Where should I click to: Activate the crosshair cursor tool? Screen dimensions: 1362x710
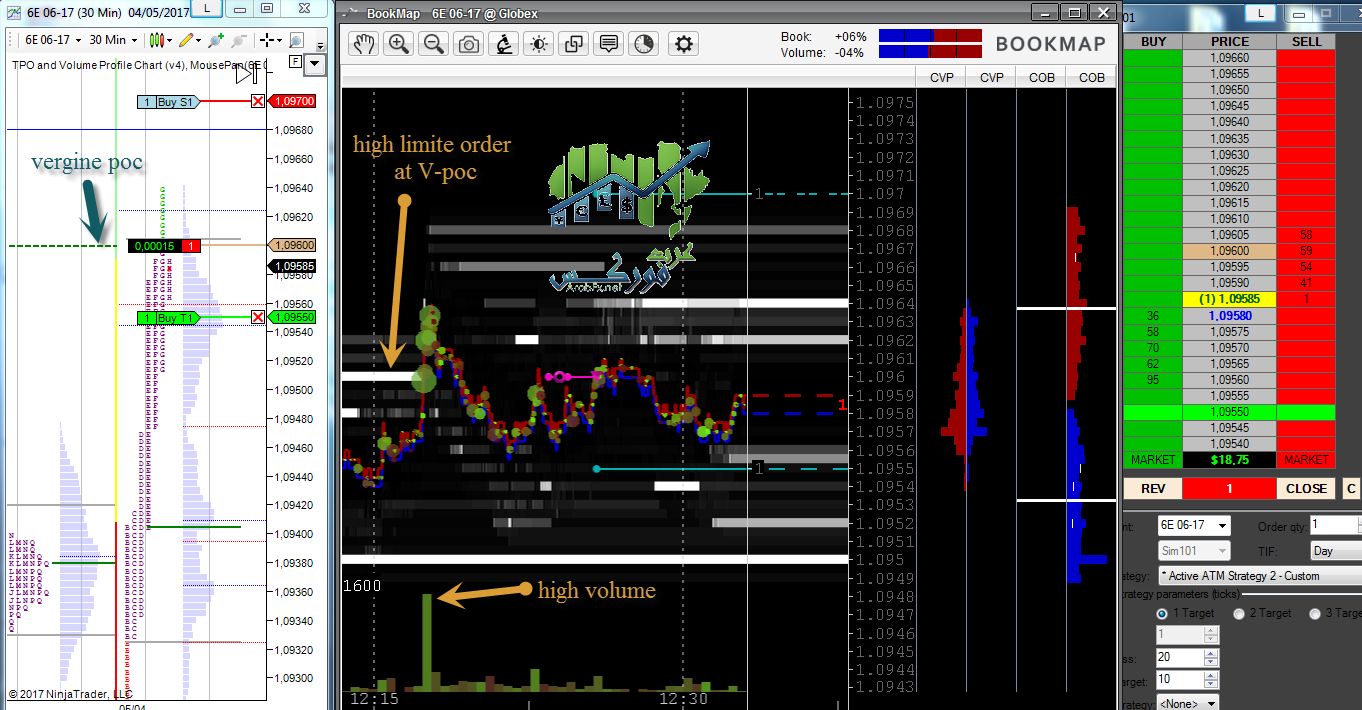click(268, 40)
